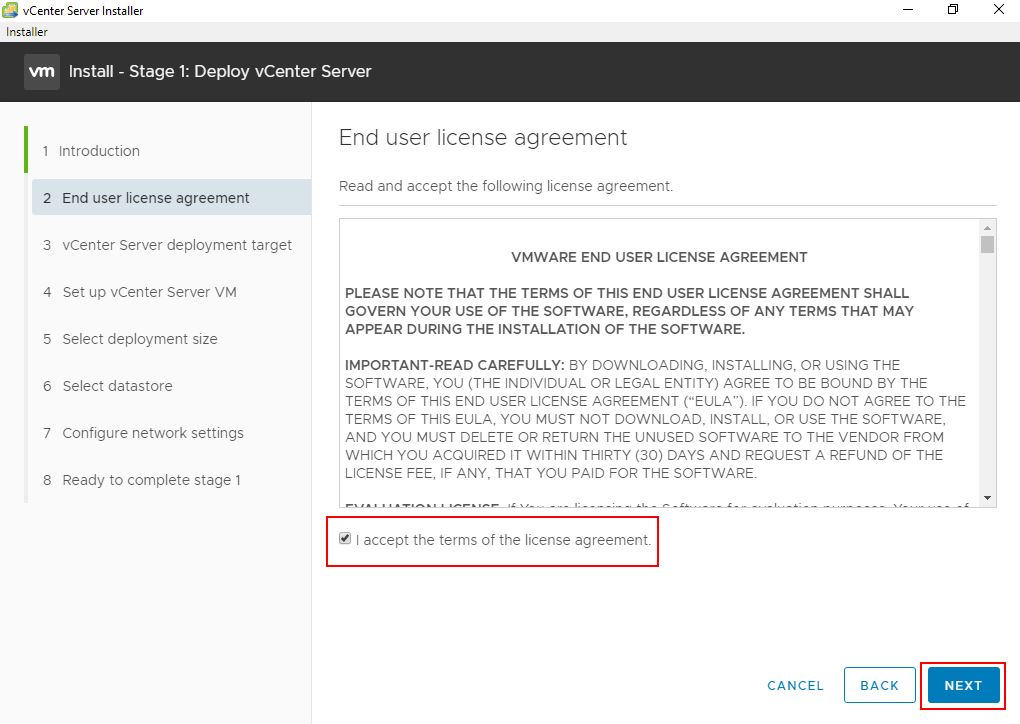Screen dimensions: 1020x724
Task: Click the vCenter Server Installer title bar icon
Action: pyautogui.click(x=10, y=10)
